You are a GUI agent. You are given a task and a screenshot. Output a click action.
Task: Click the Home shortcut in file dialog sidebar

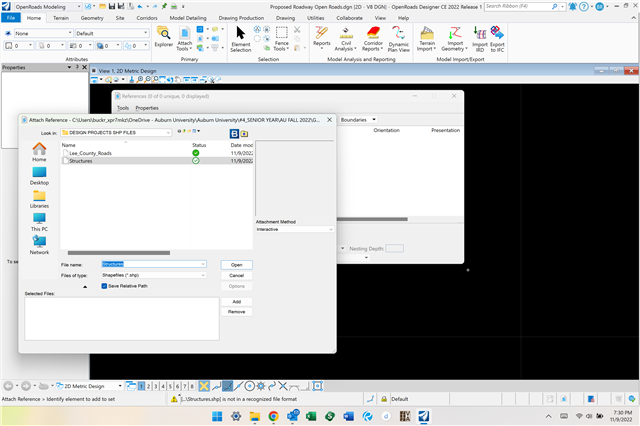39,151
